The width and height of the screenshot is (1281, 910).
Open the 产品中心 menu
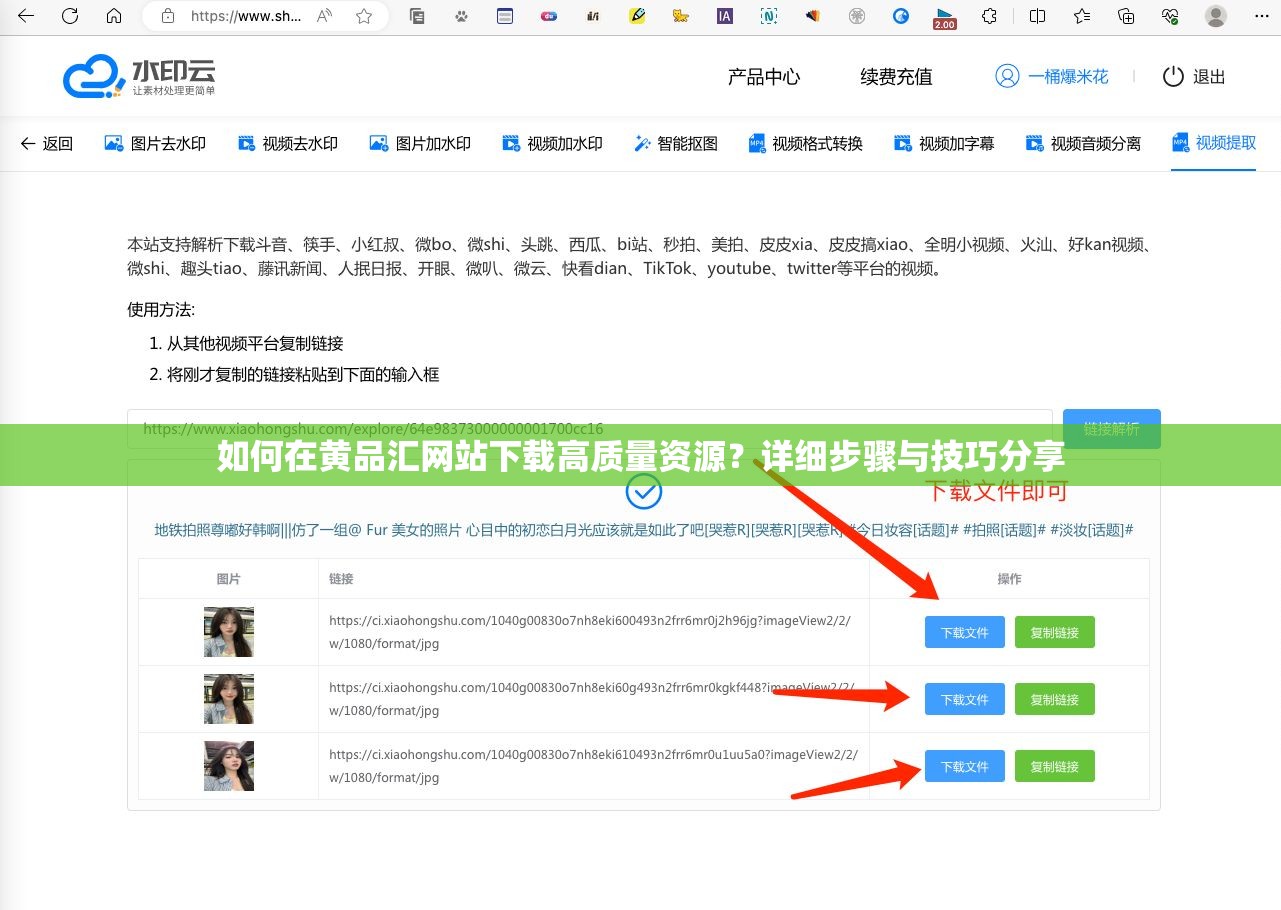[x=764, y=77]
